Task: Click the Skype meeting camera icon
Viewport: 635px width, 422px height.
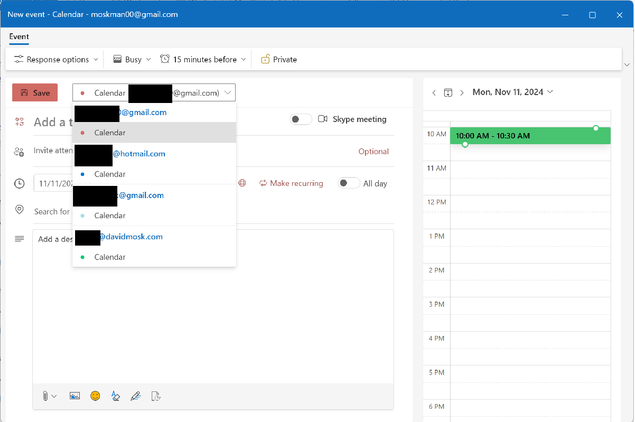Action: (322, 119)
